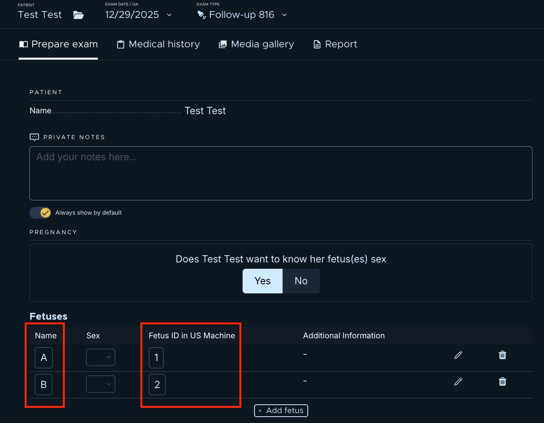The width and height of the screenshot is (544, 423).
Task: Select Yes for knowing fetus sex
Action: [262, 281]
